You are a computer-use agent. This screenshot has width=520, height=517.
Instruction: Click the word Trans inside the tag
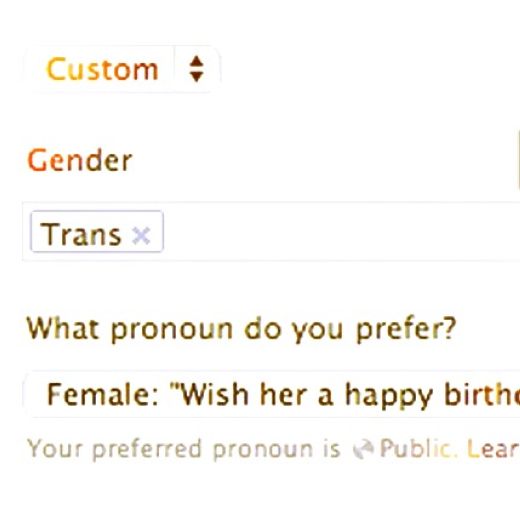(81, 235)
